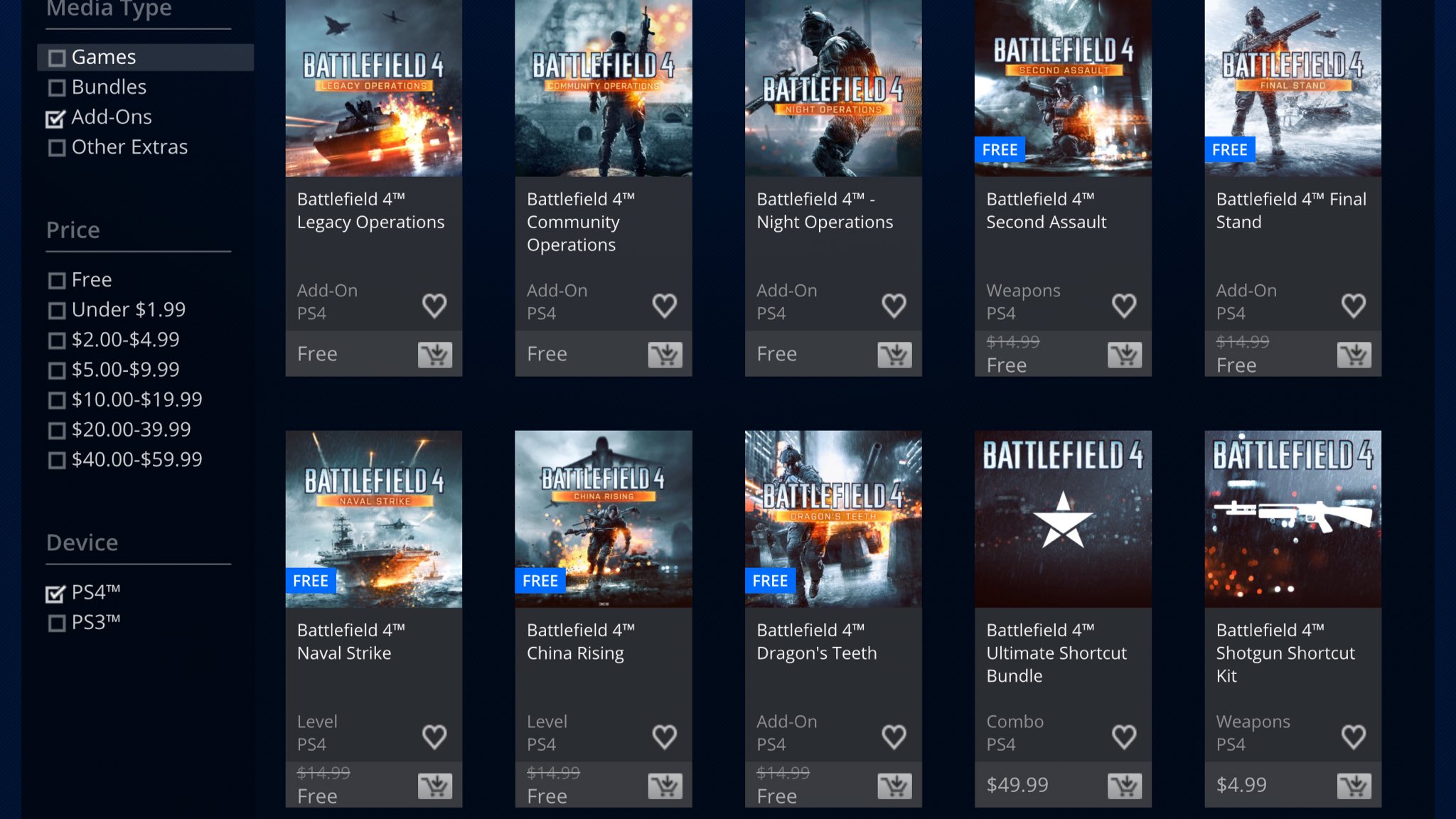Screen dimensions: 1456x819
Task: Click the FREE badge on Second Assault
Action: point(1000,150)
